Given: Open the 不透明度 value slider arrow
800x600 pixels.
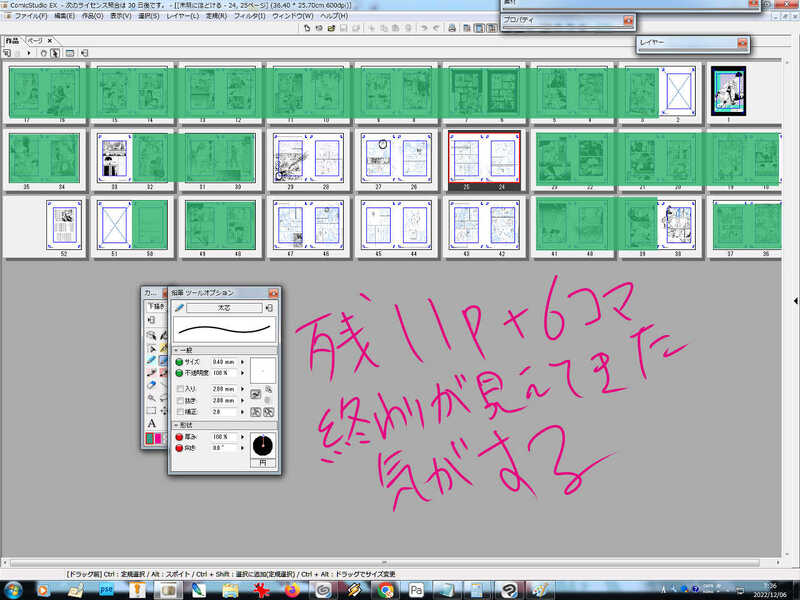Looking at the screenshot, I should (242, 373).
